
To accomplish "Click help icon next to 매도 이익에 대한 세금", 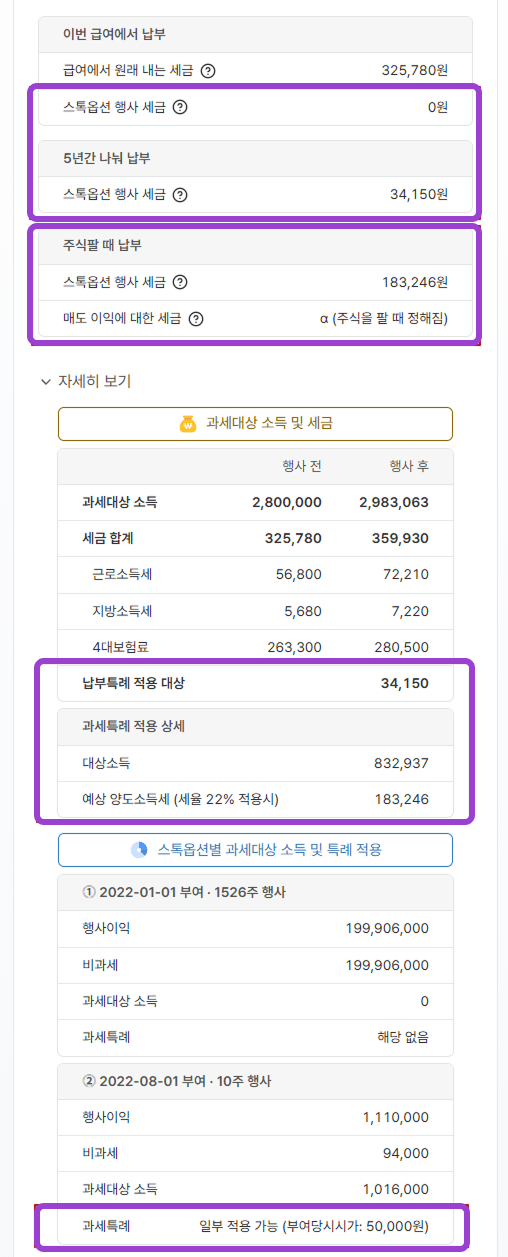I will pos(196,319).
